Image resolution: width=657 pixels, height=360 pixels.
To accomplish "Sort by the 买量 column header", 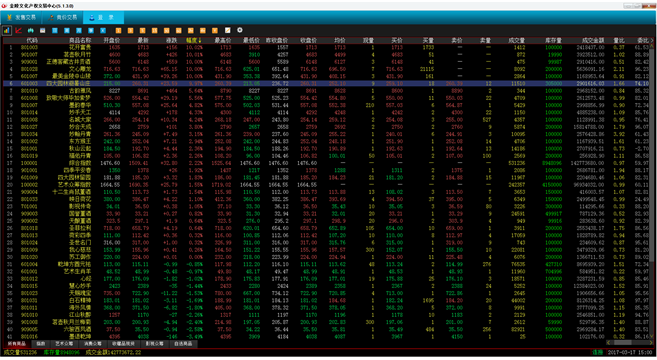I will 428,41.
